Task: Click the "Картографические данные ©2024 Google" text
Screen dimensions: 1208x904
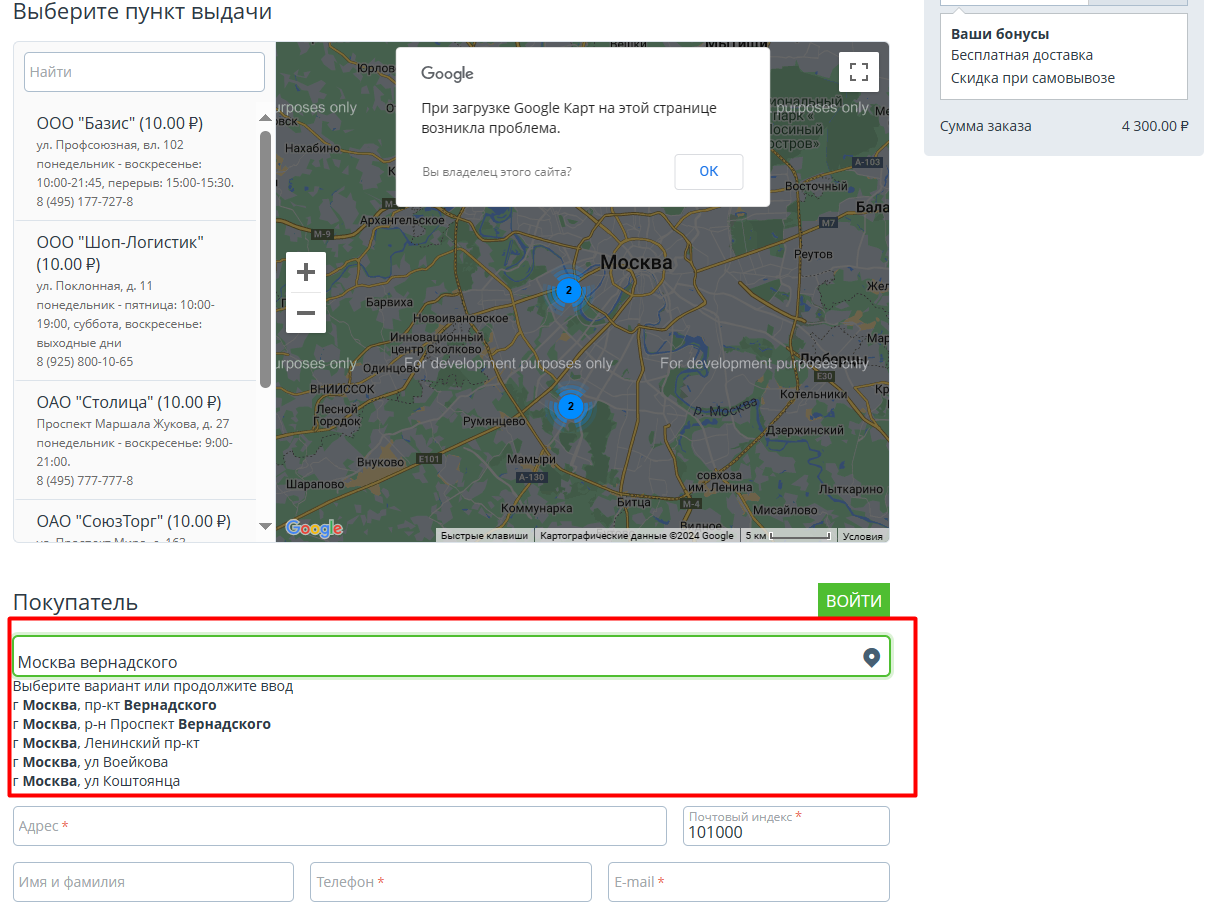Action: [637, 536]
